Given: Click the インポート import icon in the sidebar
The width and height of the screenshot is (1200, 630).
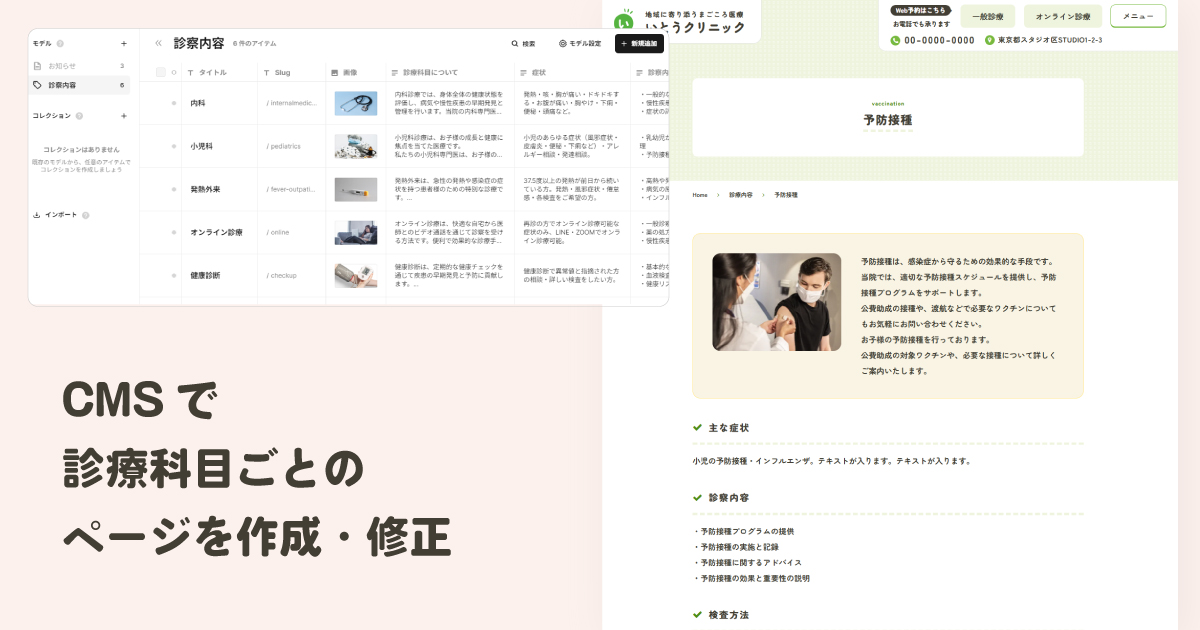Looking at the screenshot, I should pyautogui.click(x=38, y=214).
